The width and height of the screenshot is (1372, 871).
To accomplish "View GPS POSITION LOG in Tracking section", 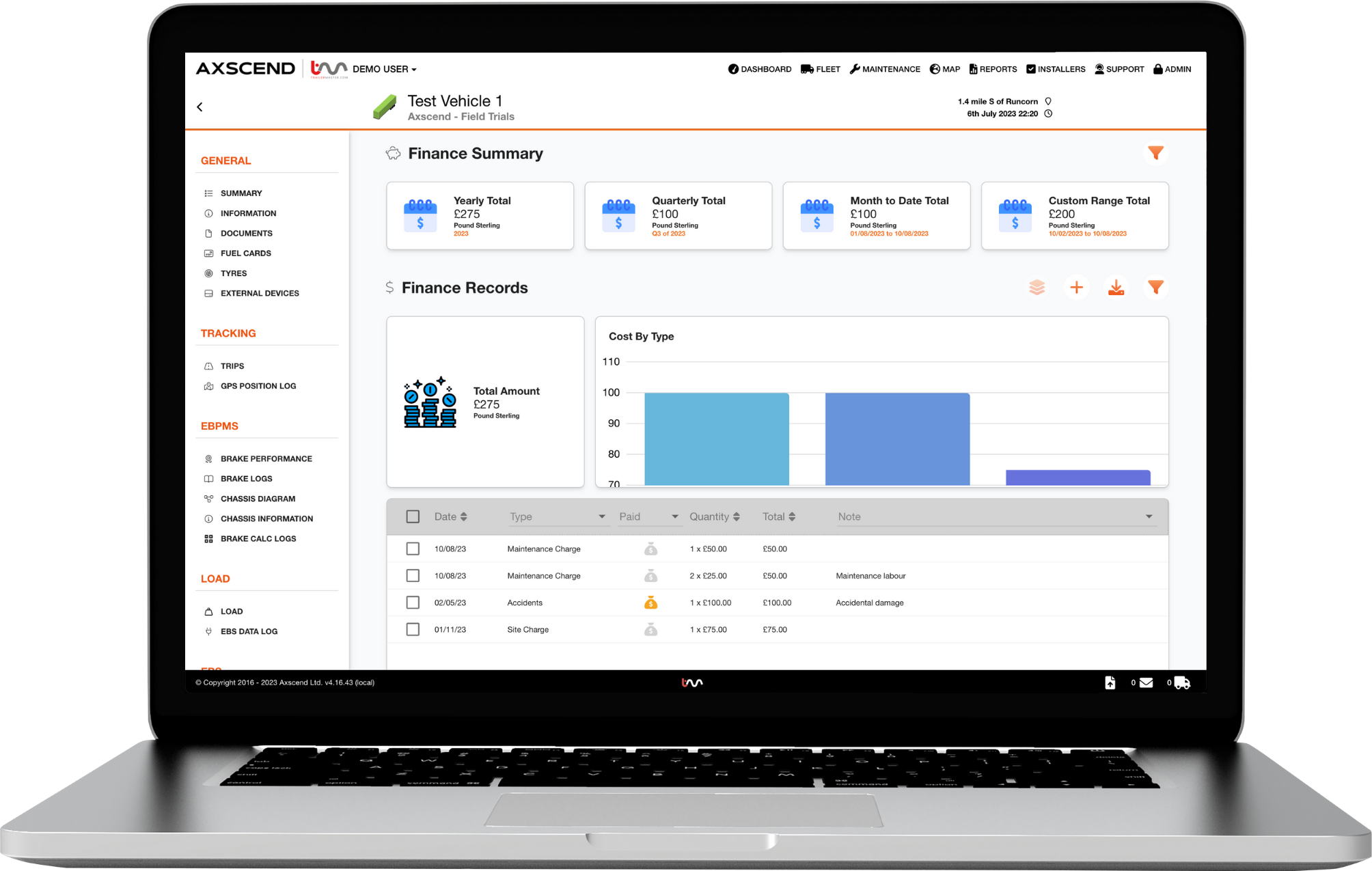I will [x=258, y=385].
